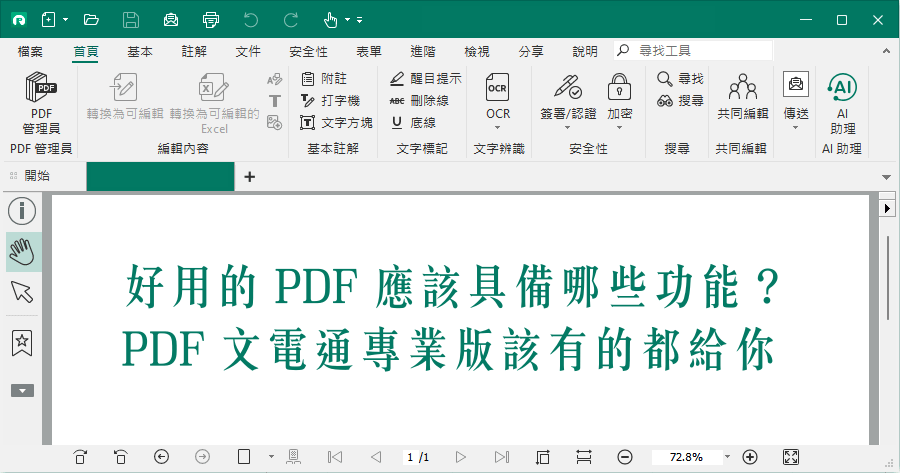Click the undo arrow
900x473 pixels.
tap(251, 20)
